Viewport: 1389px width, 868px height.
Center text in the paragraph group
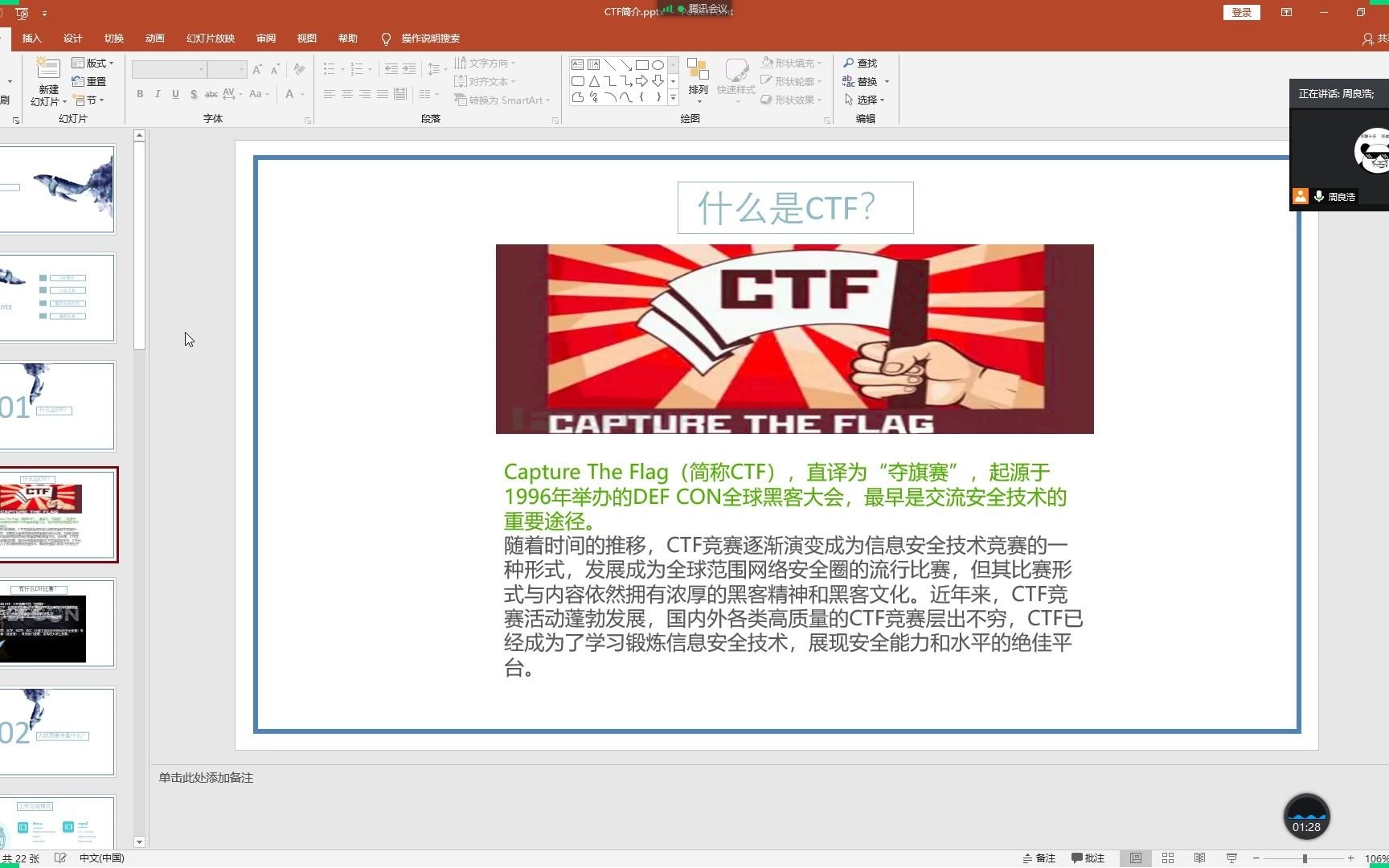coord(347,94)
